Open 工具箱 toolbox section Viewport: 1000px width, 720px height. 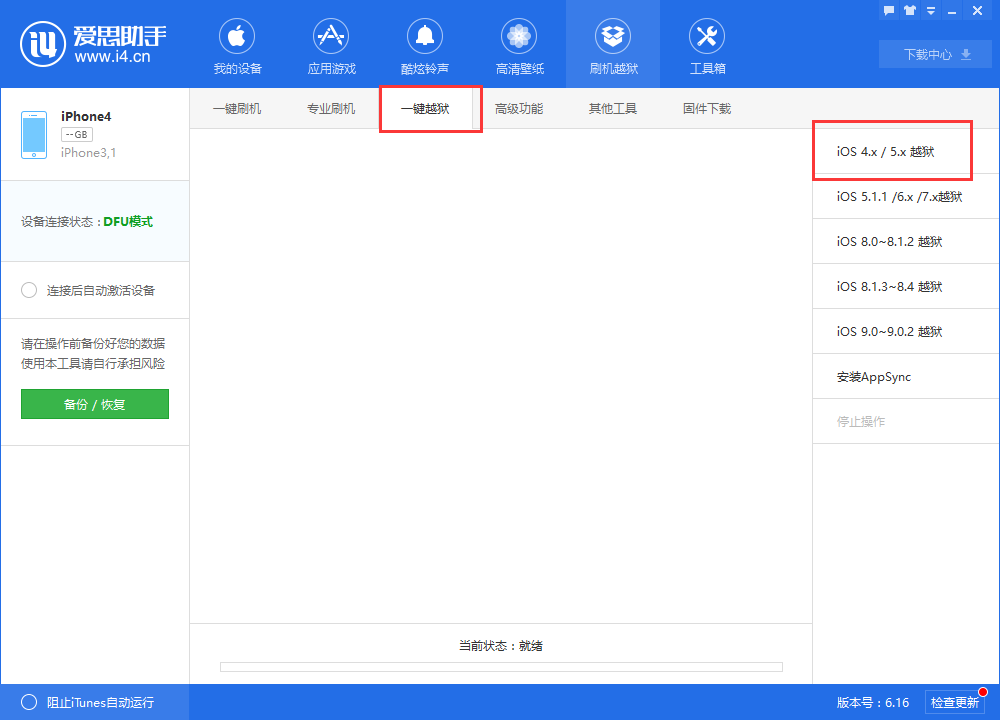[x=707, y=47]
